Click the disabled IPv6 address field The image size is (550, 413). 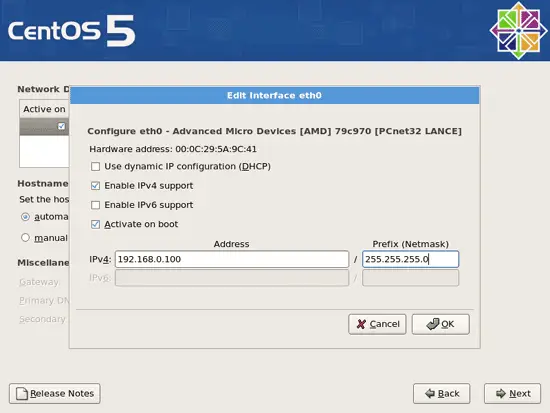[x=232, y=278]
